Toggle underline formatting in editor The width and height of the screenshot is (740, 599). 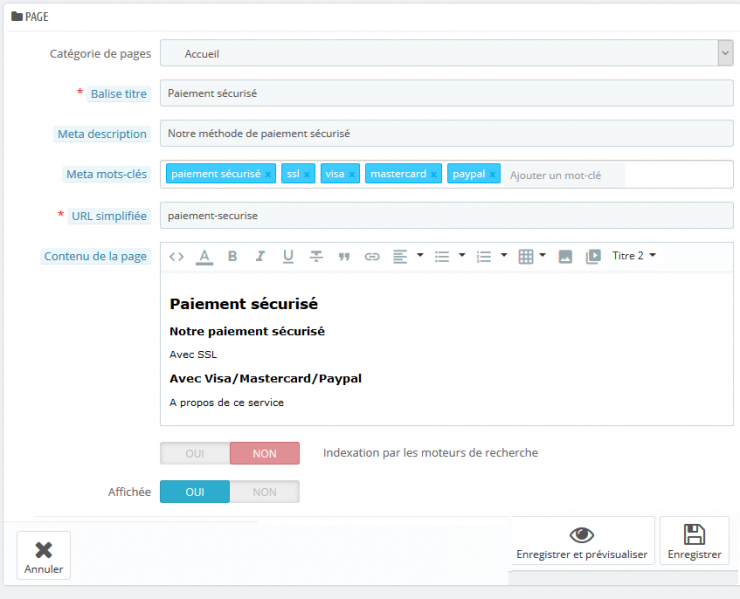288,256
